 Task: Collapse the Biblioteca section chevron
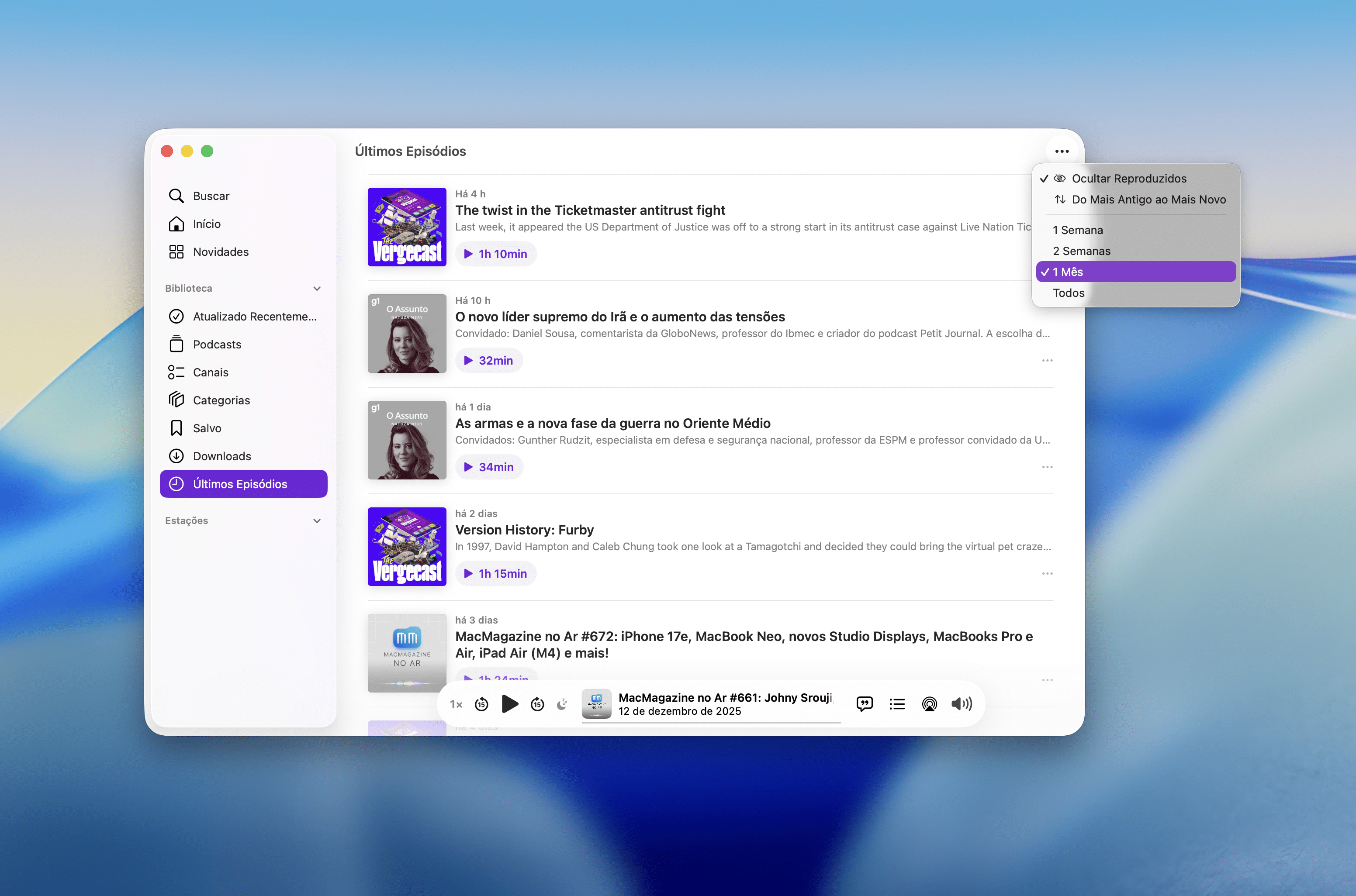coord(317,288)
